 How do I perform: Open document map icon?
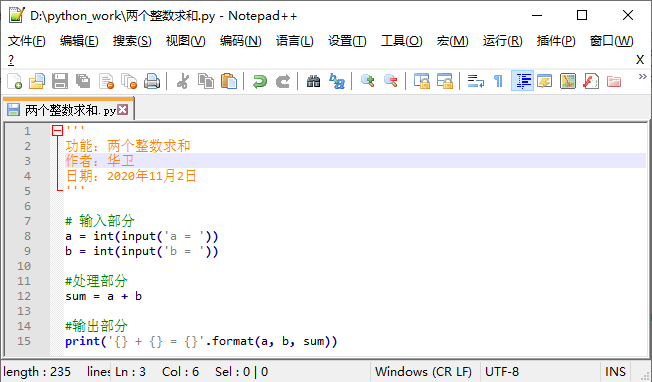(568, 81)
